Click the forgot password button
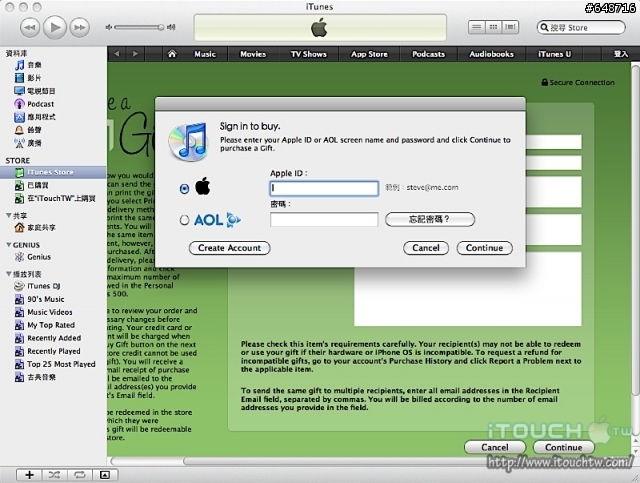 (x=430, y=219)
